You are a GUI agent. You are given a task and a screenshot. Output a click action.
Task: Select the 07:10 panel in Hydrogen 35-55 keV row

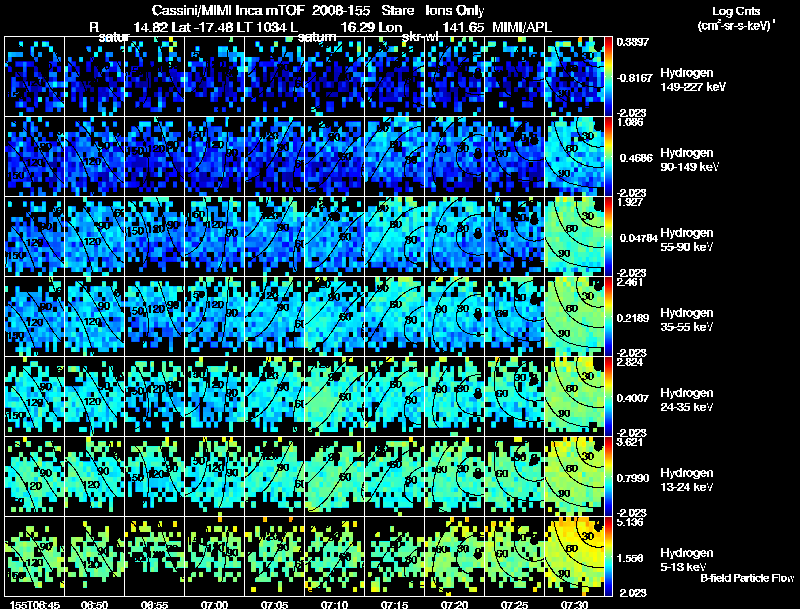click(x=335, y=316)
